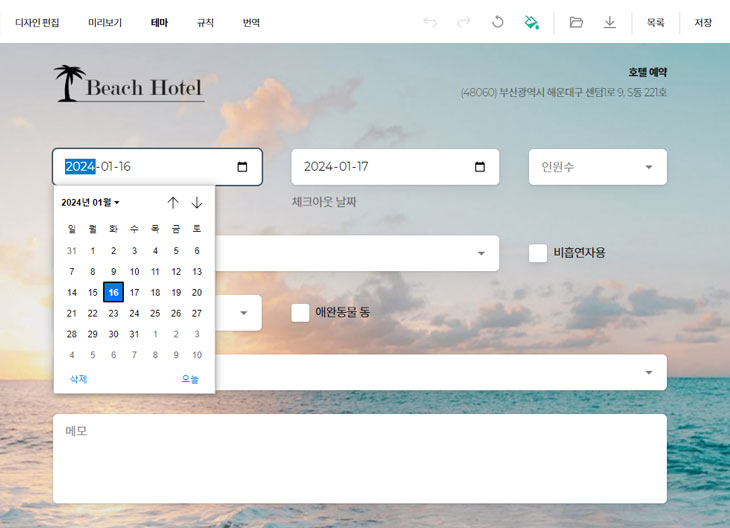Screen dimensions: 730x528
Task: Open the 번역 tab
Action: (251, 22)
